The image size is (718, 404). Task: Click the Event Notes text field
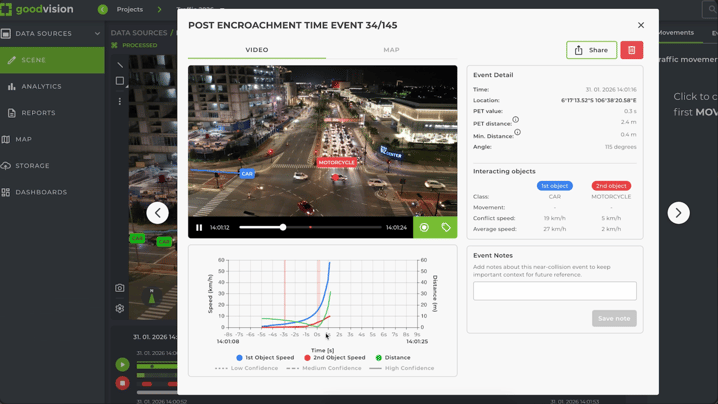(x=555, y=291)
